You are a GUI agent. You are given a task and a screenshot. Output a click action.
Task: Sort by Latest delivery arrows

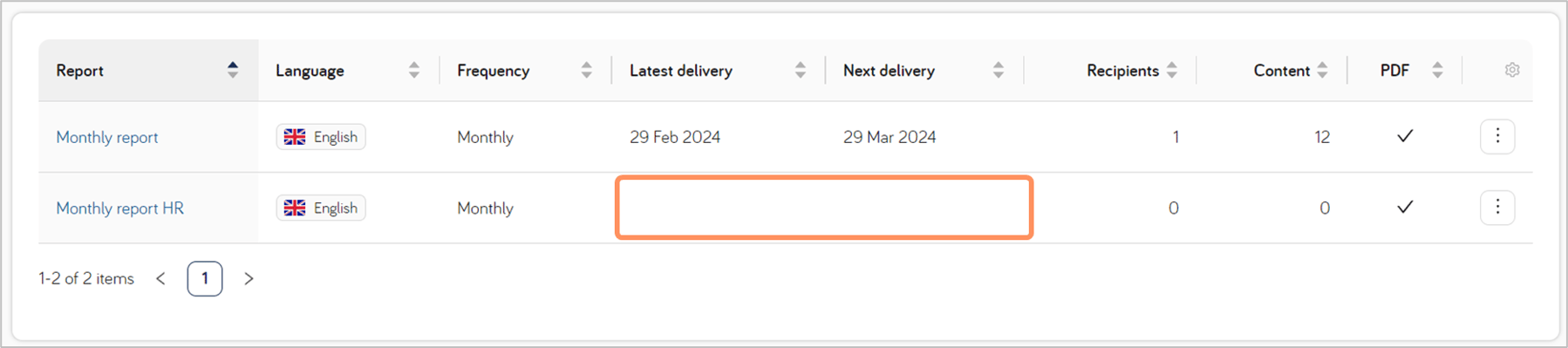(x=801, y=70)
